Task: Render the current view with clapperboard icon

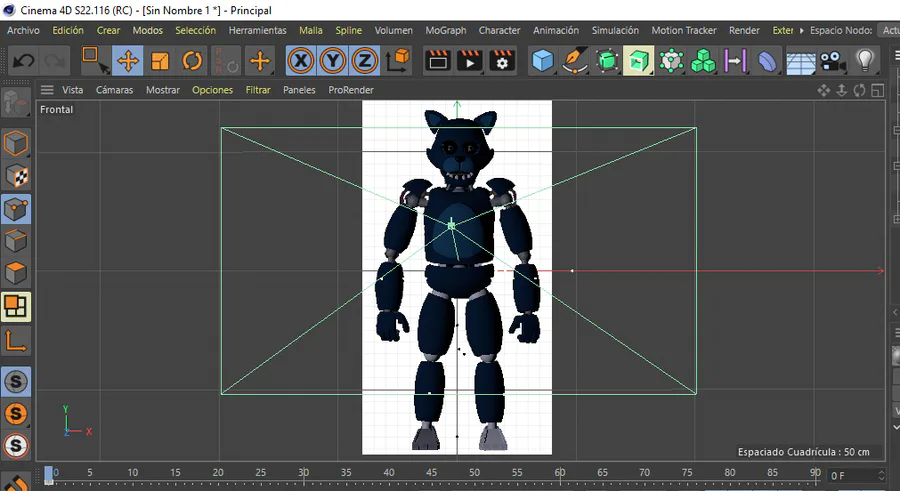Action: 438,61
